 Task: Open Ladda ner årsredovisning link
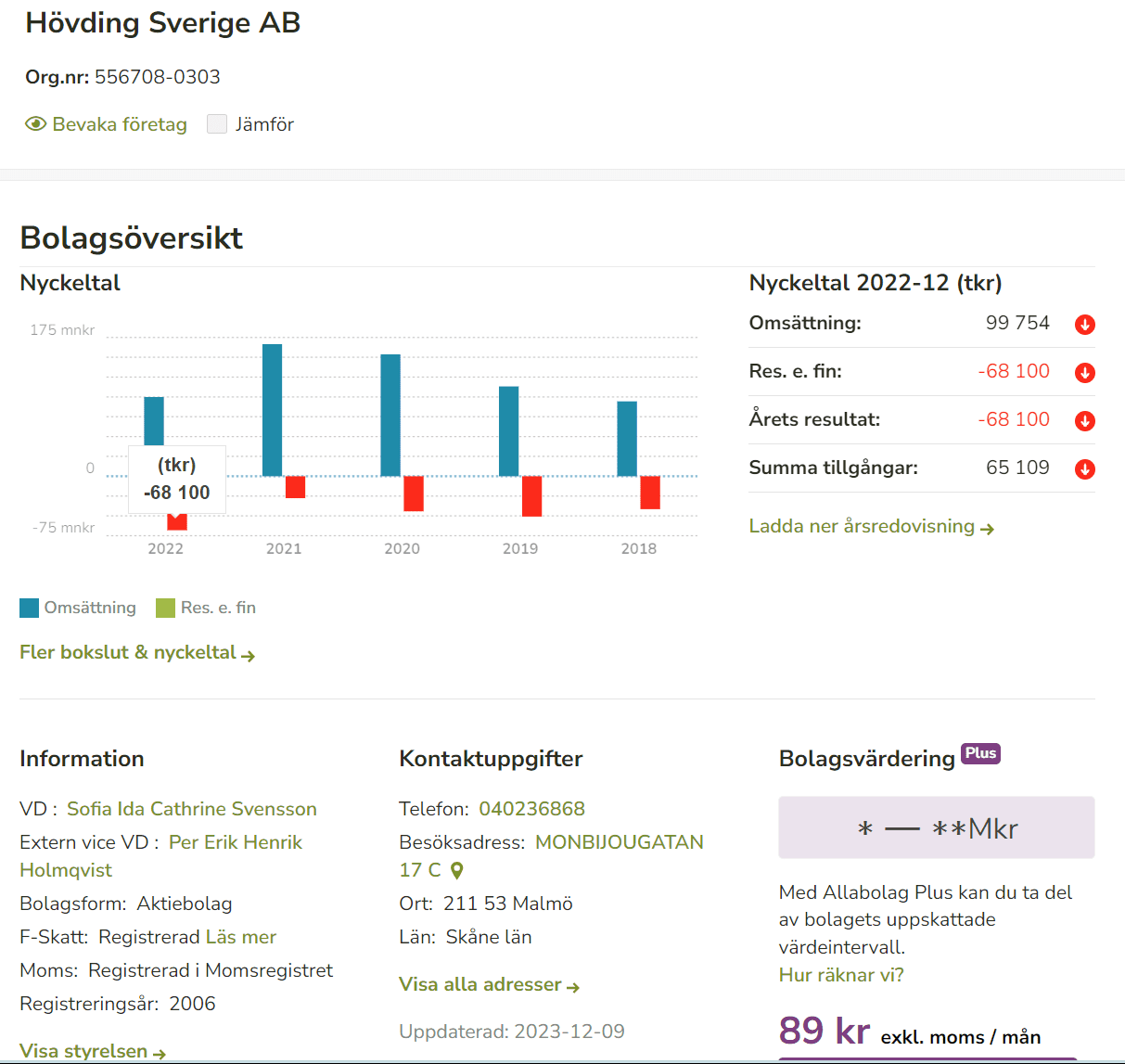coord(872,527)
